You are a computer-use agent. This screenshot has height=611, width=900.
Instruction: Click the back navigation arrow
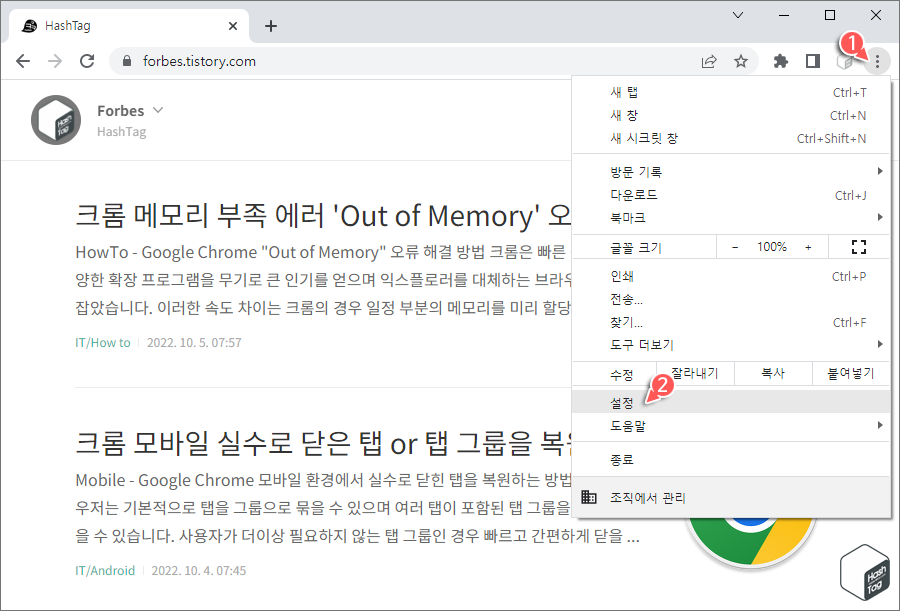tap(23, 61)
